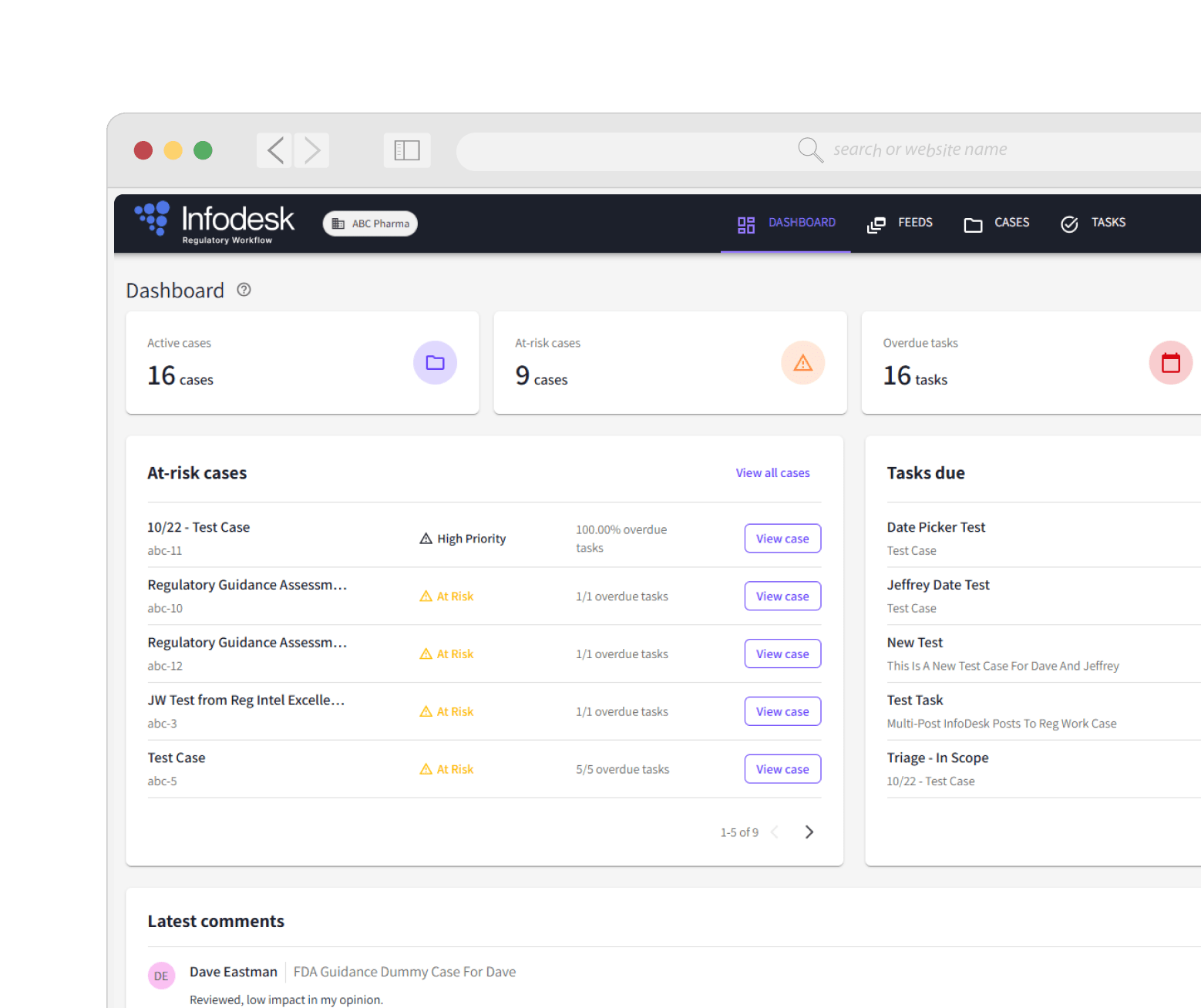Click the Active cases folder icon

[435, 362]
